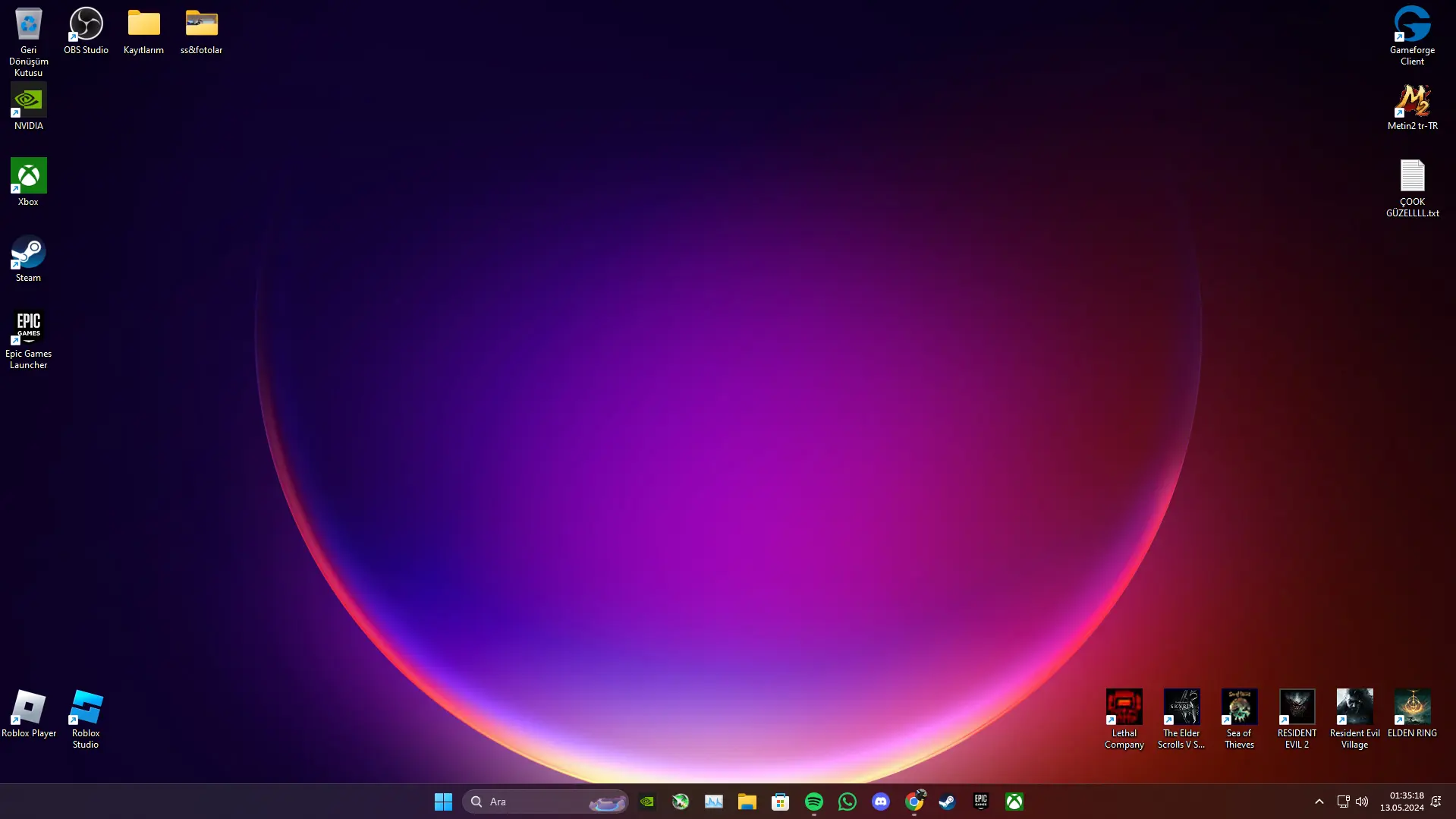The image size is (1456, 819).
Task: Click the search highlight image in Ara box
Action: coord(606,802)
